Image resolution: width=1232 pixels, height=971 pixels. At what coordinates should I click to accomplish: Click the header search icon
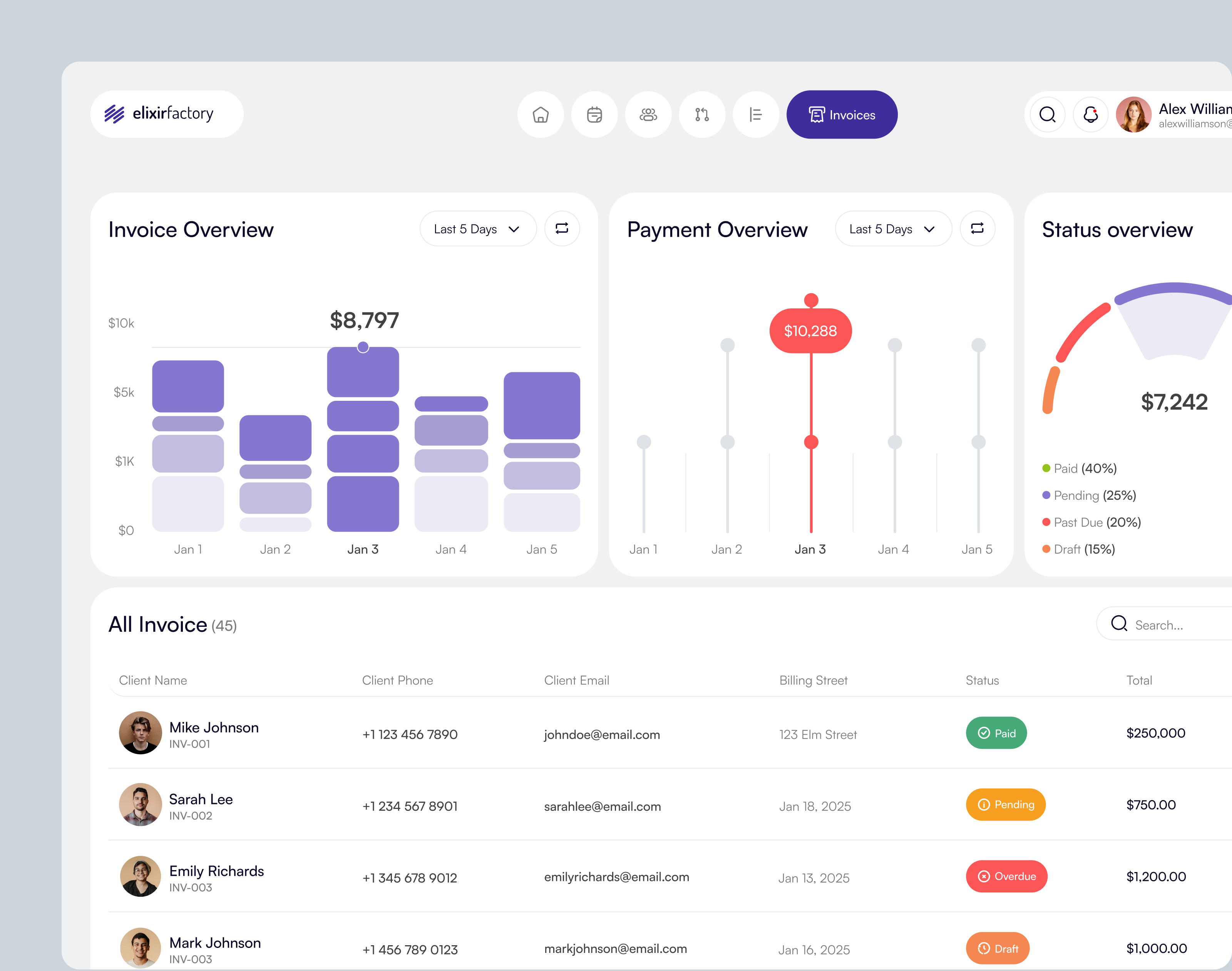tap(1047, 115)
